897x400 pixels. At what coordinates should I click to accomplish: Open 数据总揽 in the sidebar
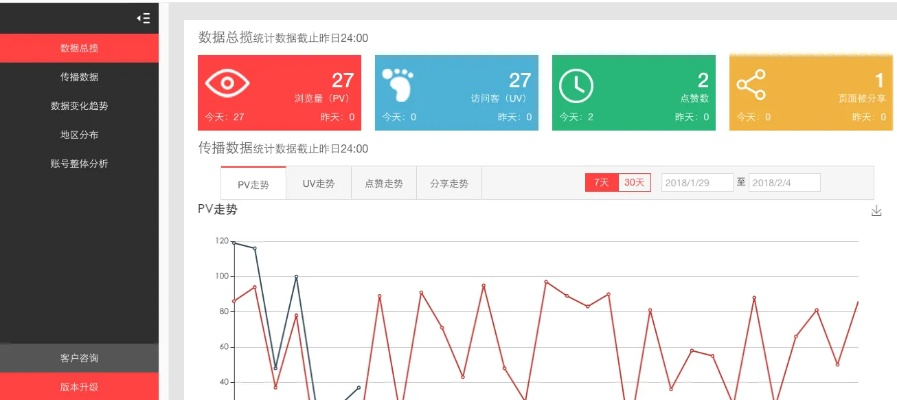79,48
